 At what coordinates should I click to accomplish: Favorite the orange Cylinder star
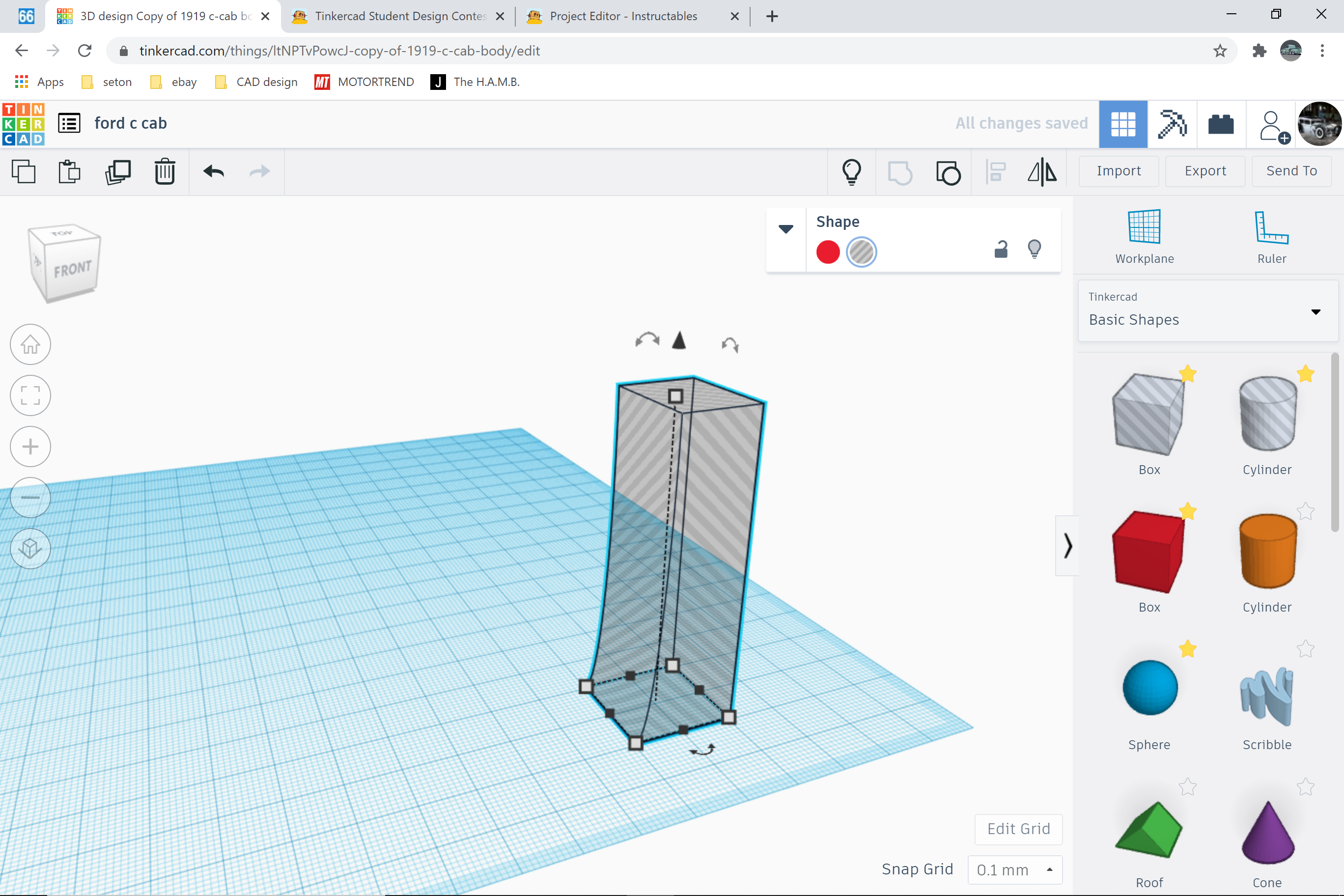coord(1305,511)
